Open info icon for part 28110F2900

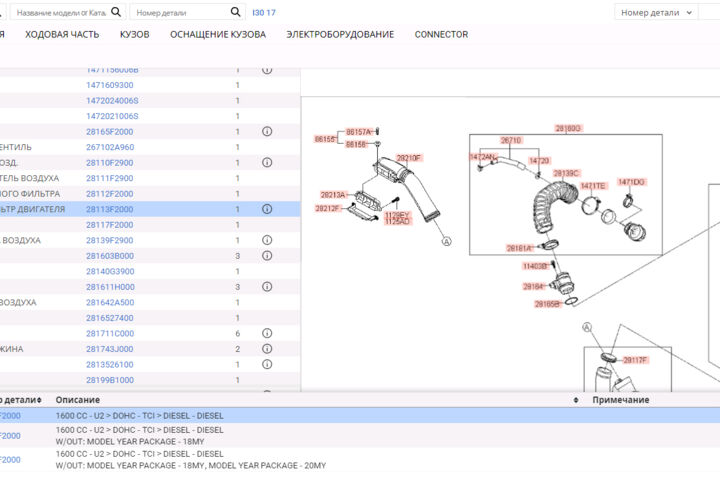coord(267,163)
